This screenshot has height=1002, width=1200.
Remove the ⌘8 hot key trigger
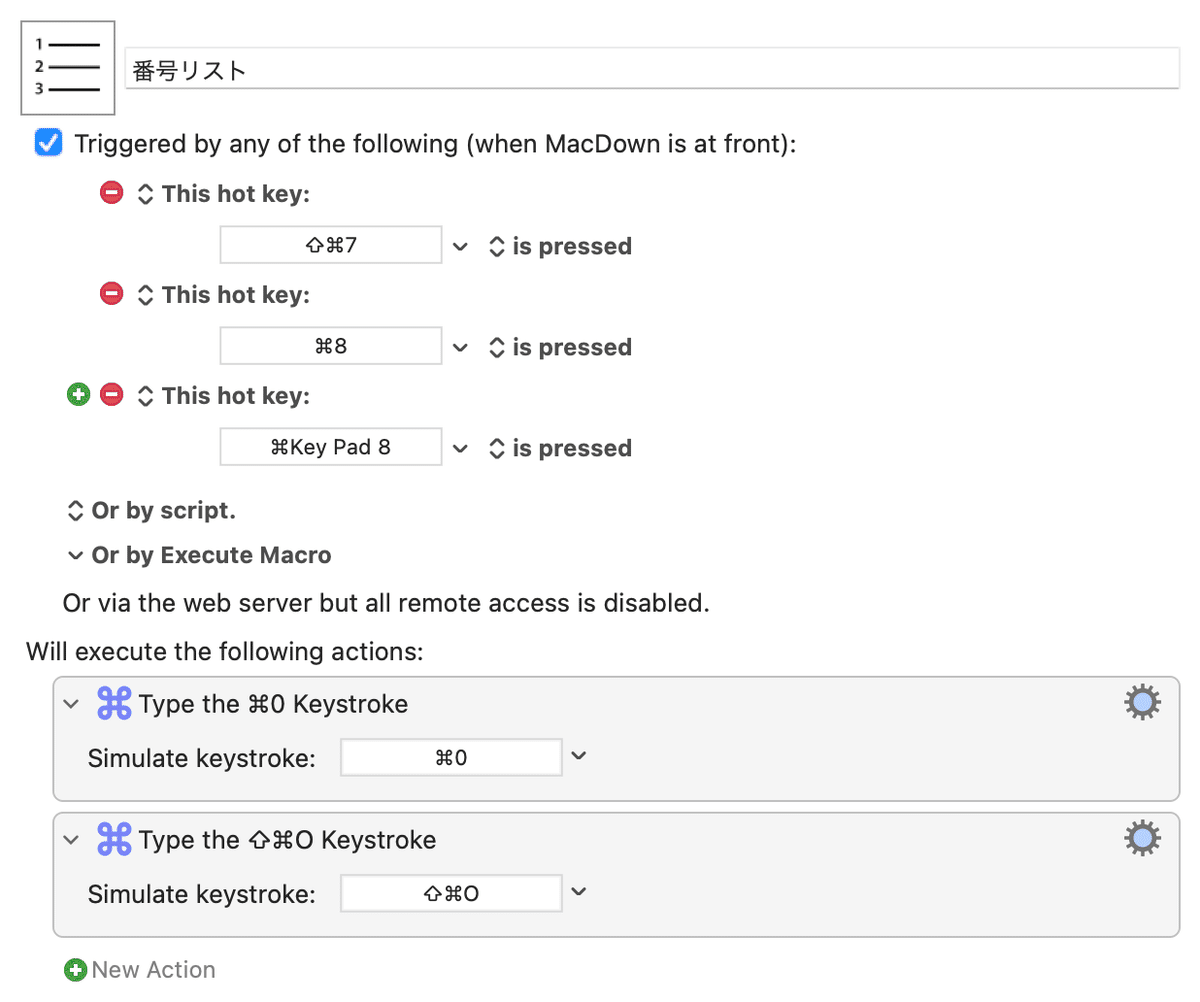pyautogui.click(x=112, y=294)
